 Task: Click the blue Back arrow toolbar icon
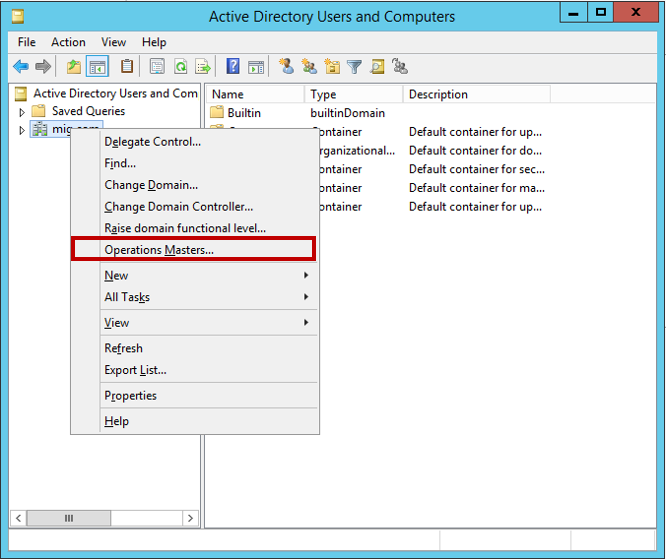[21, 67]
